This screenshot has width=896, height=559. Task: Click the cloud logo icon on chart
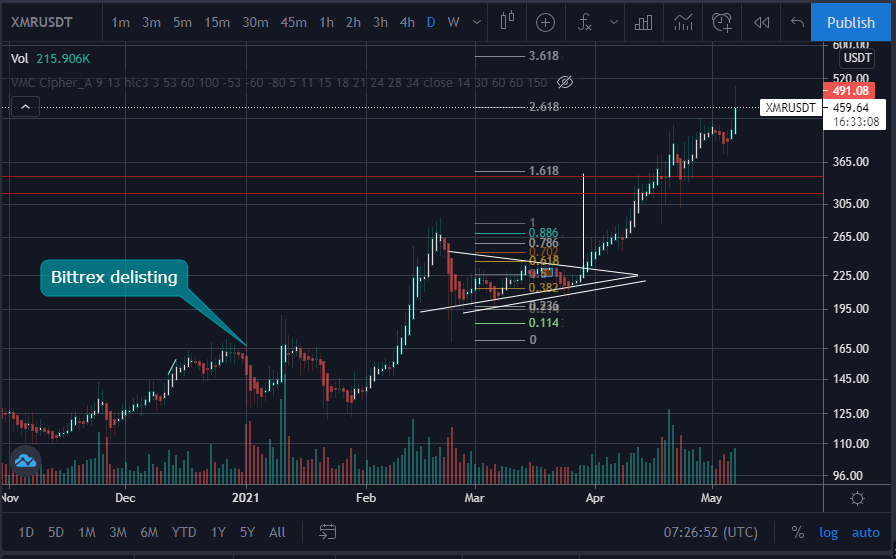26,461
